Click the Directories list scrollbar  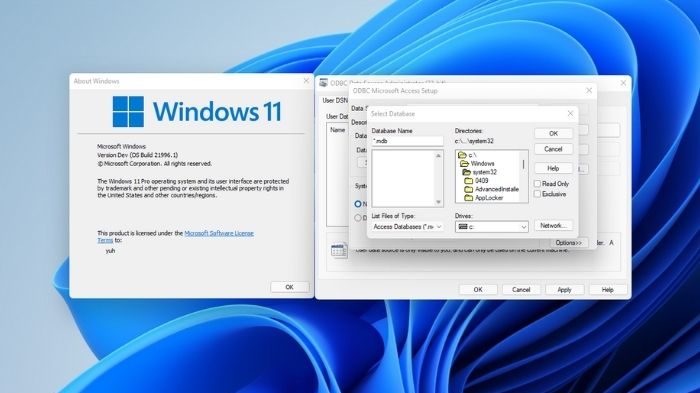(x=524, y=176)
